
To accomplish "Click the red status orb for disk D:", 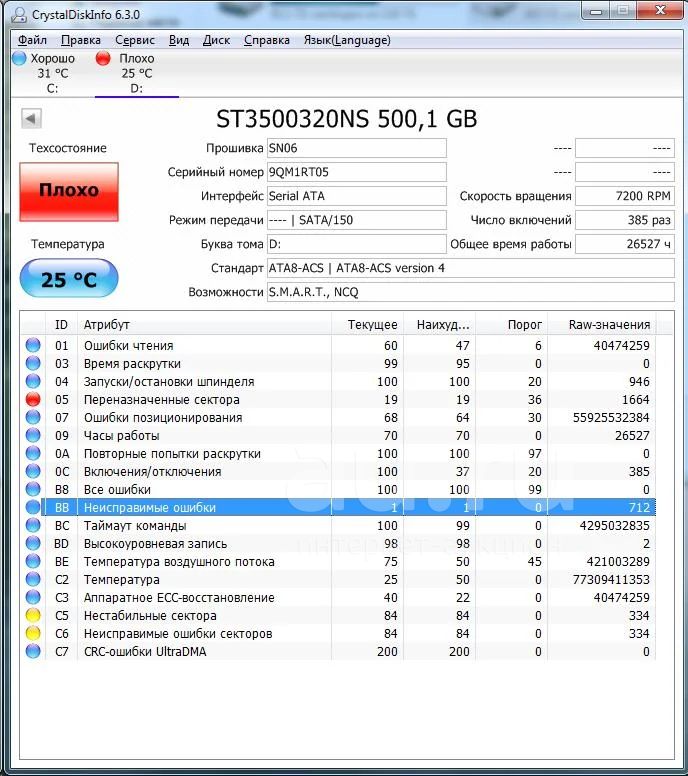I will pyautogui.click(x=103, y=58).
